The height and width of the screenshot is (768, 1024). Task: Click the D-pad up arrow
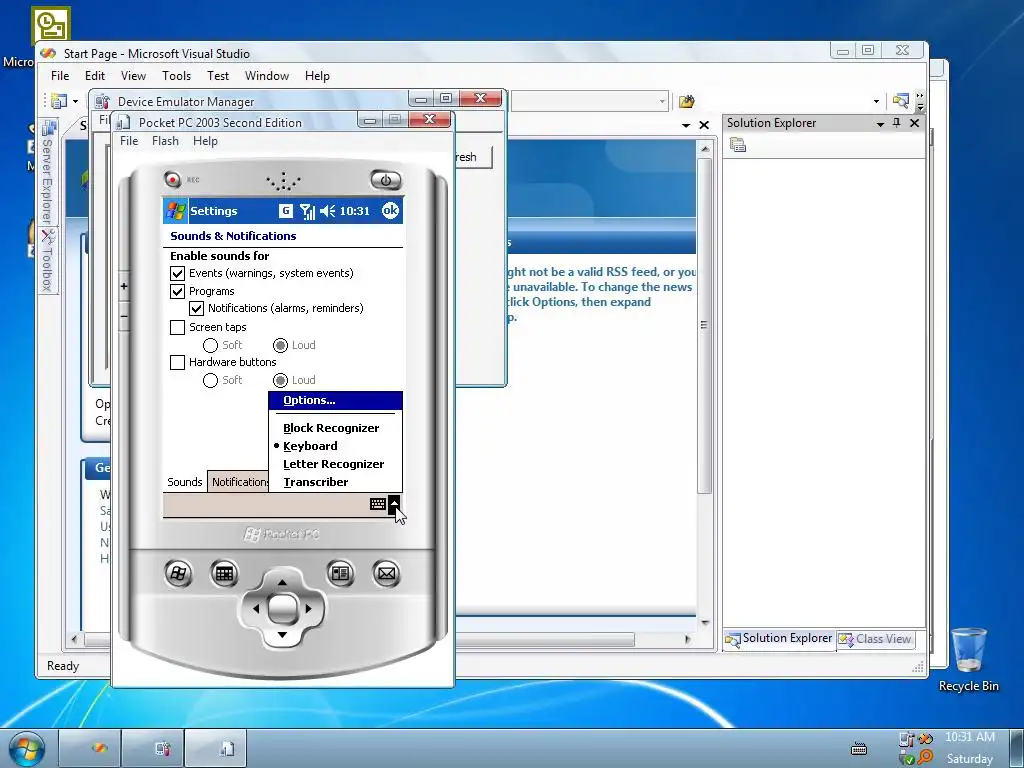click(282, 582)
